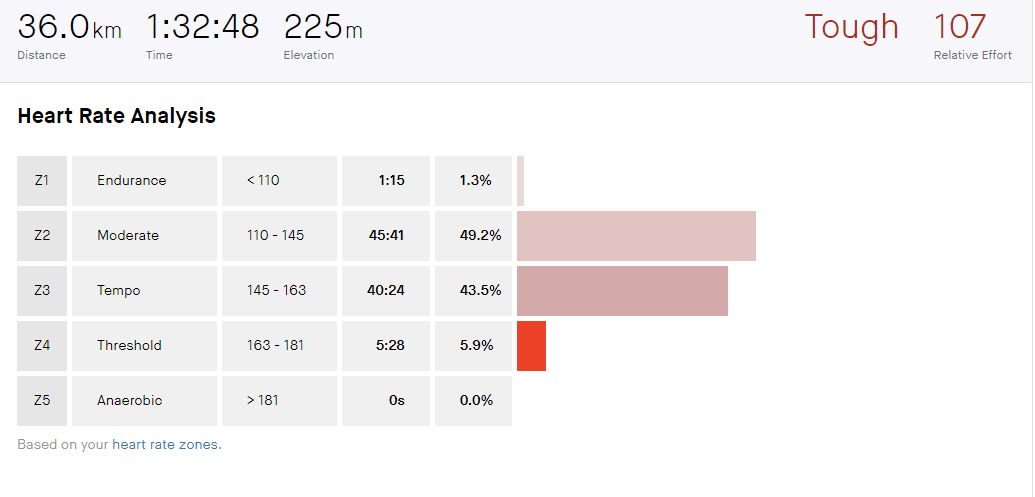Select the Moderate zone name
This screenshot has width=1035, height=497.
coord(128,236)
